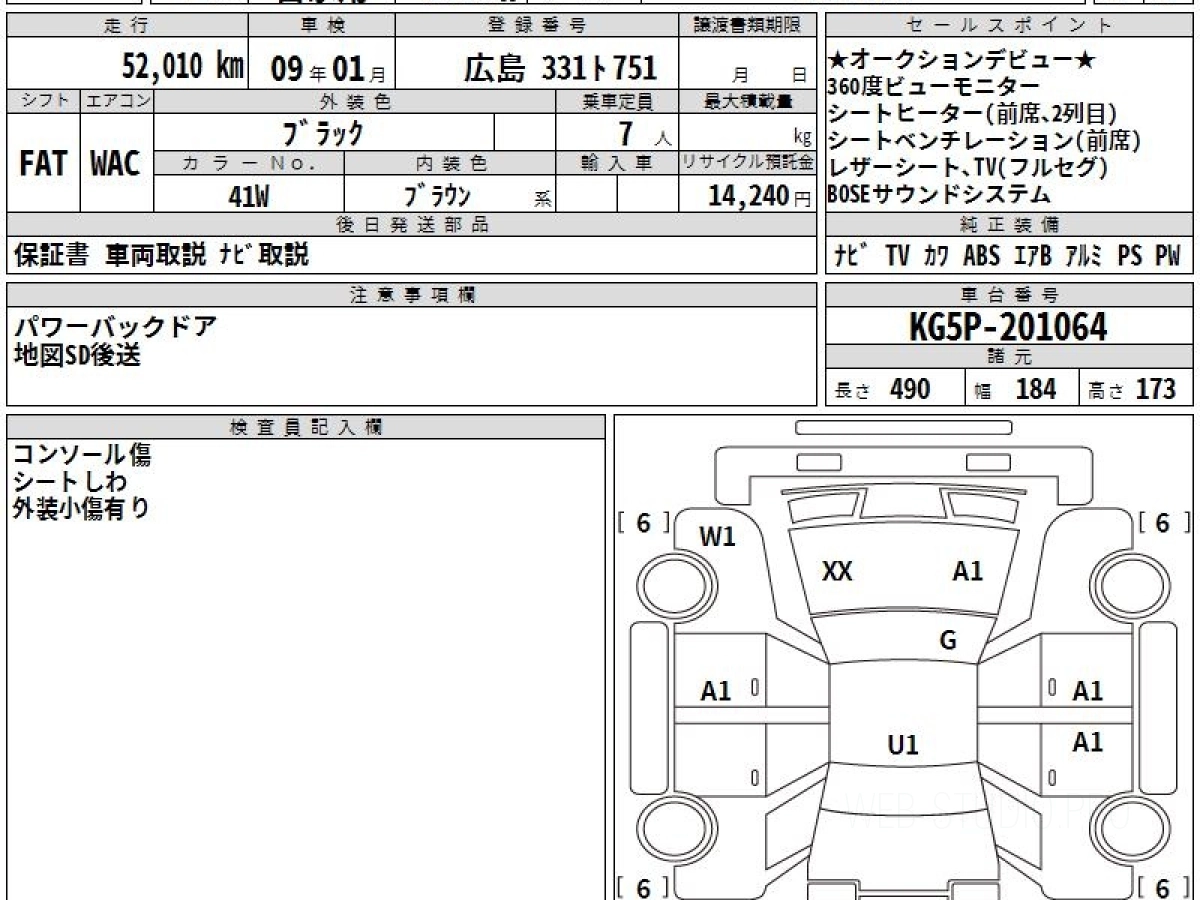
Task: Click the mileage value 52,010 km
Action: click(x=183, y=67)
